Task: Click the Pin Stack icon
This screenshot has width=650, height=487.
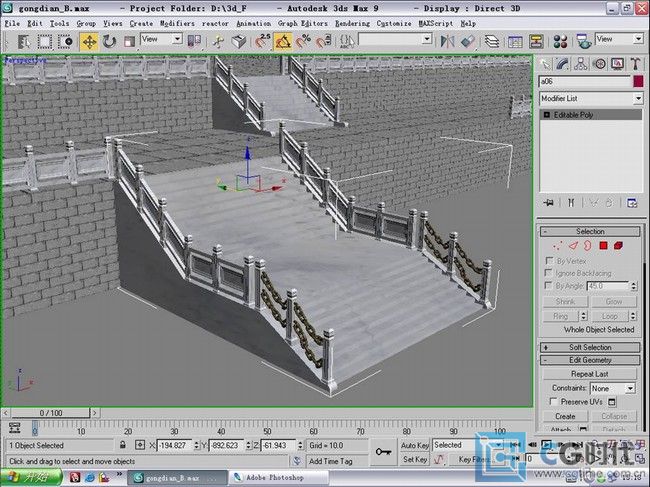Action: click(x=549, y=203)
